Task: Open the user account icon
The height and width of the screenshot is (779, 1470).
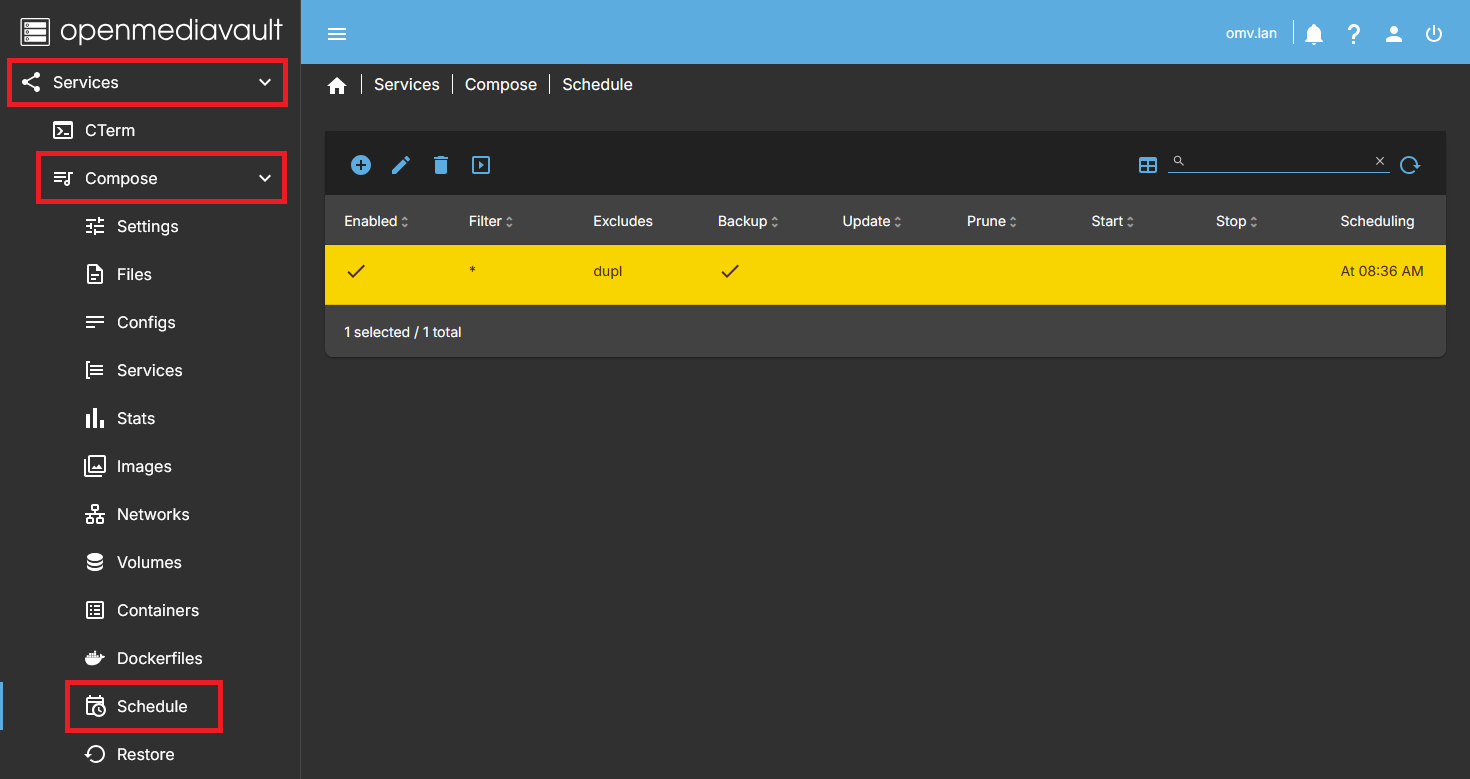Action: (1394, 34)
